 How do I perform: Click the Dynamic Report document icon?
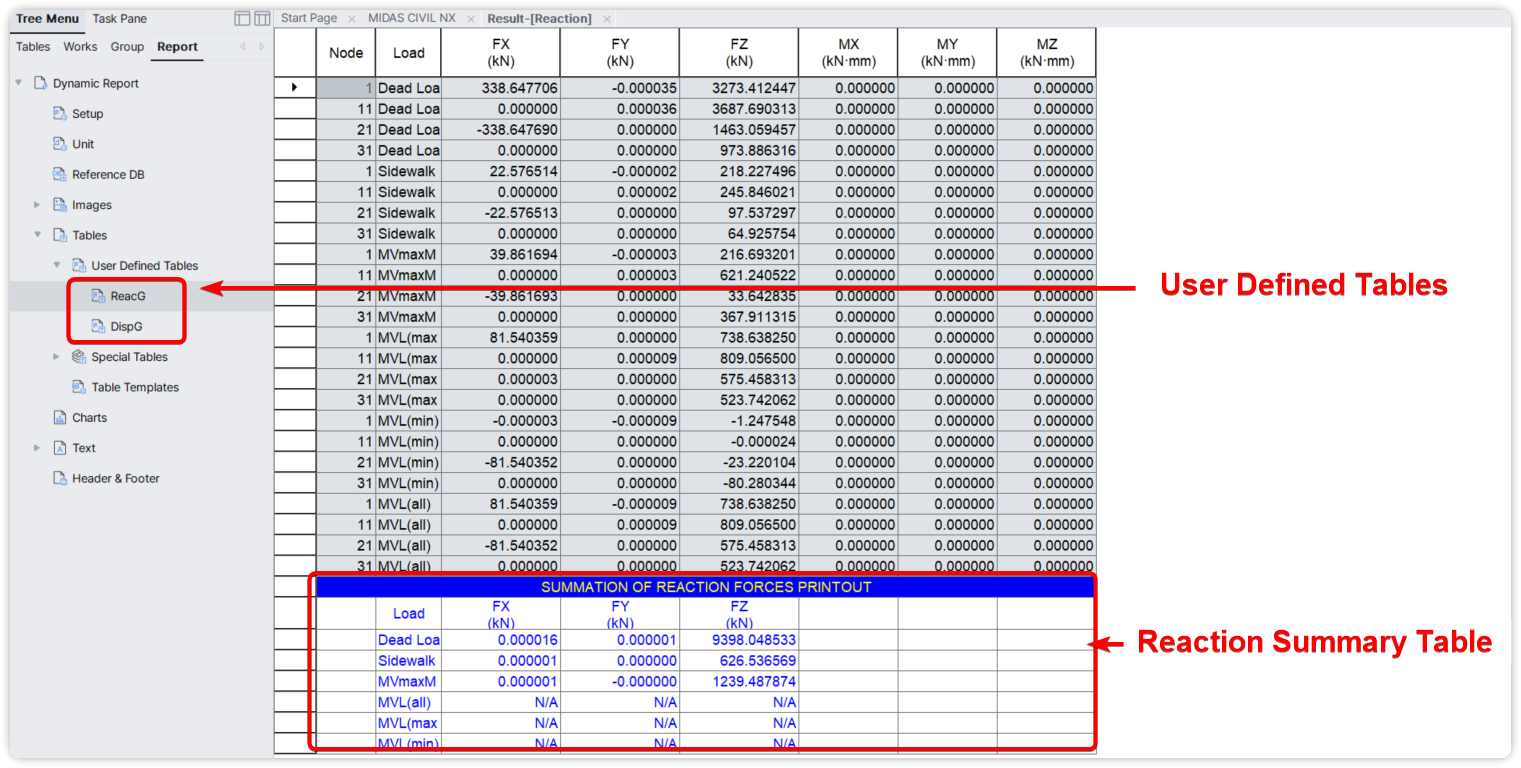coord(40,83)
